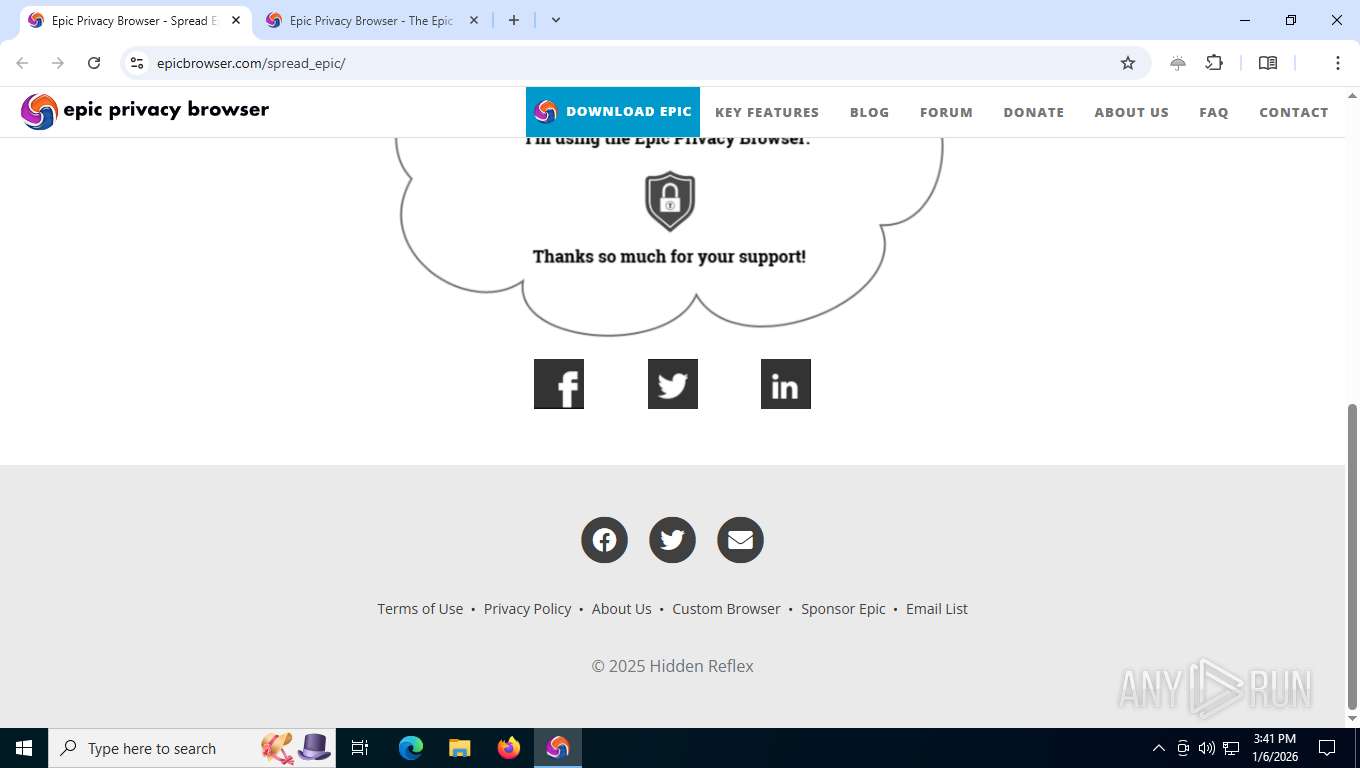Go to the Forum page
The image size is (1360, 768).
click(x=946, y=112)
